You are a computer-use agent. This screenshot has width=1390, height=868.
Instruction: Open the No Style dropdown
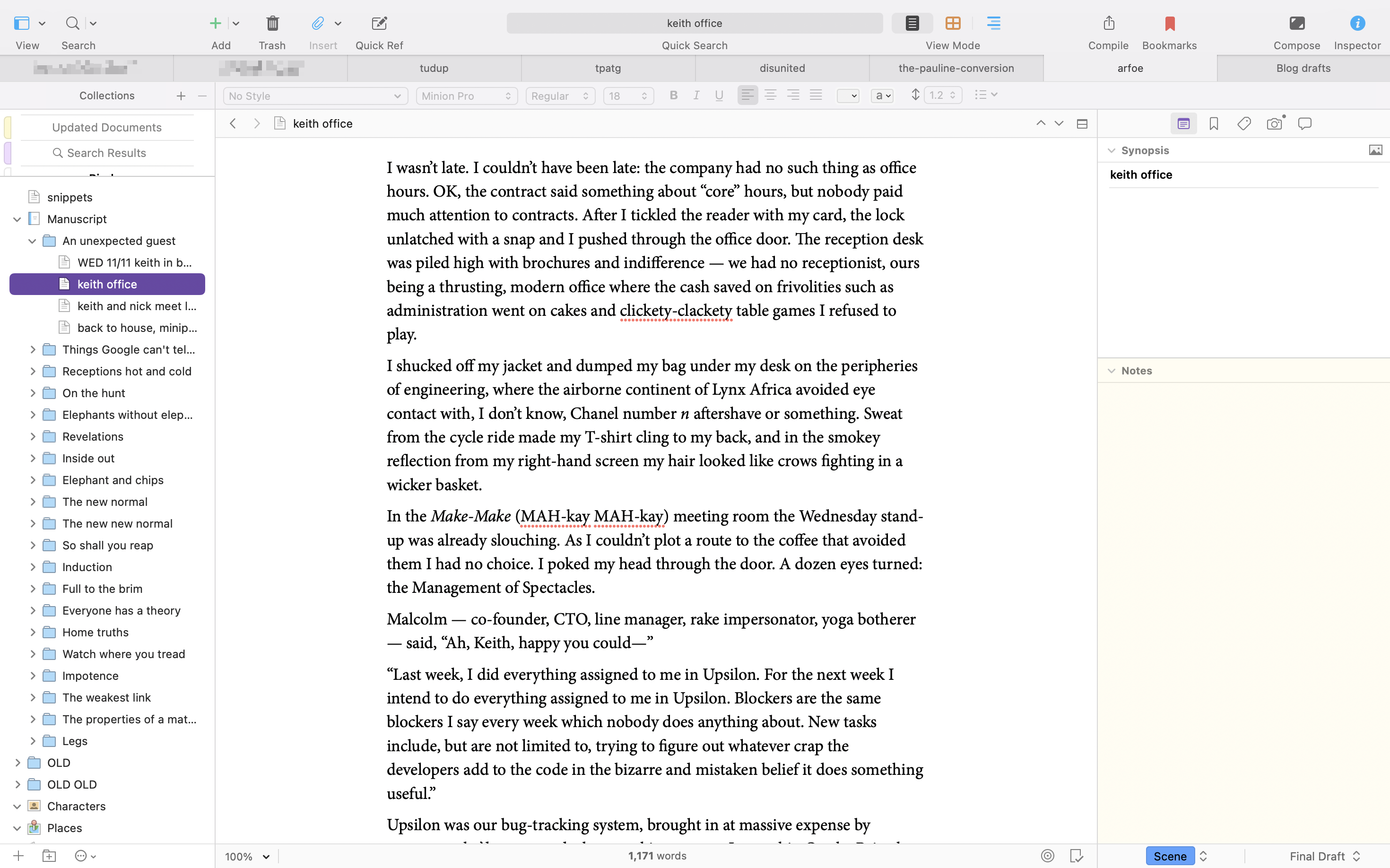click(314, 96)
